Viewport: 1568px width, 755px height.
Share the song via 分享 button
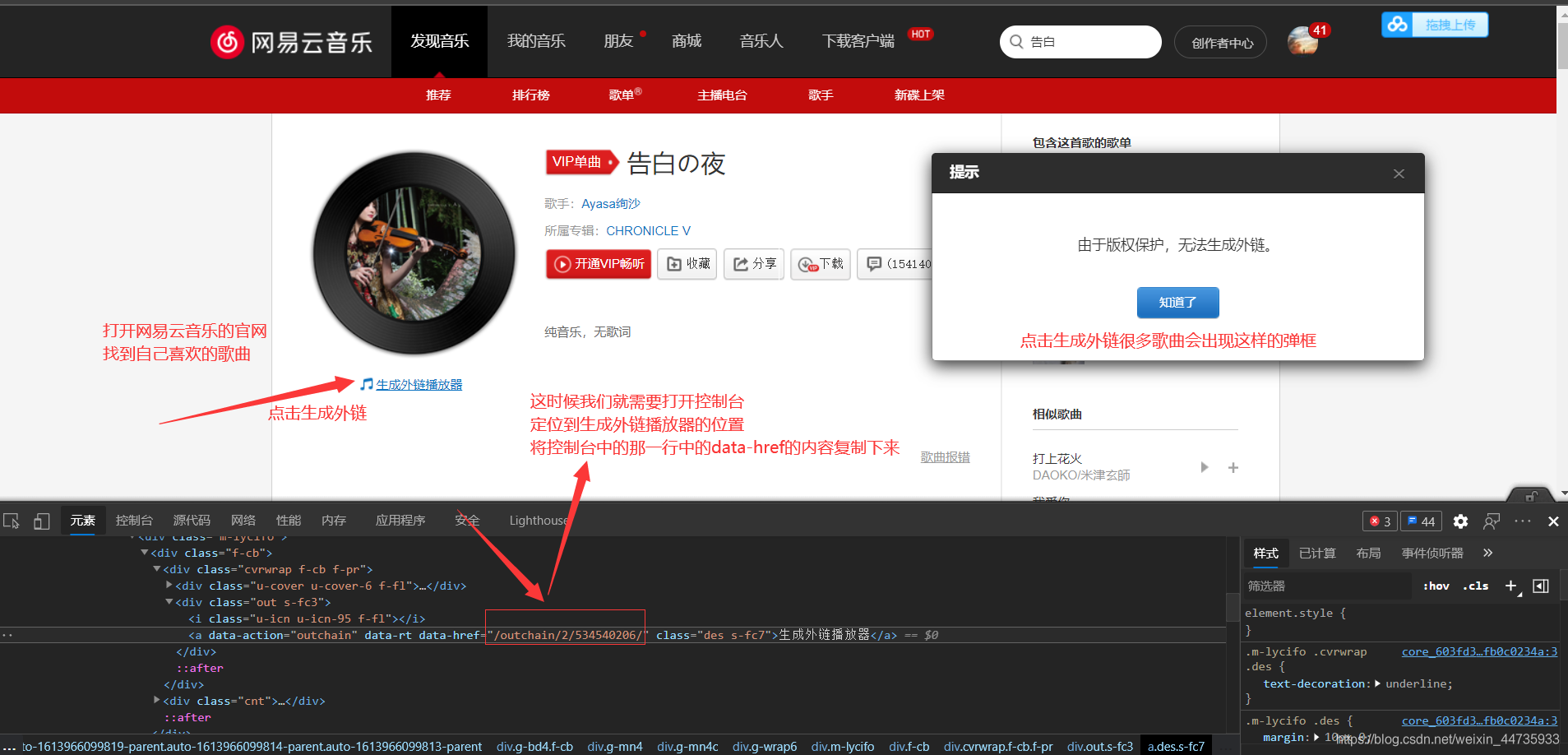pyautogui.click(x=753, y=263)
